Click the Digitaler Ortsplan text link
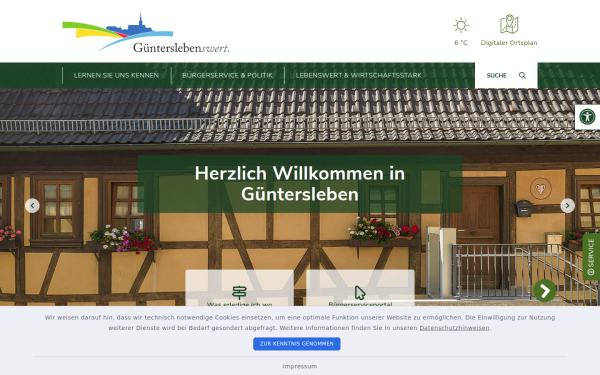This screenshot has height=375, width=600. 509,43
